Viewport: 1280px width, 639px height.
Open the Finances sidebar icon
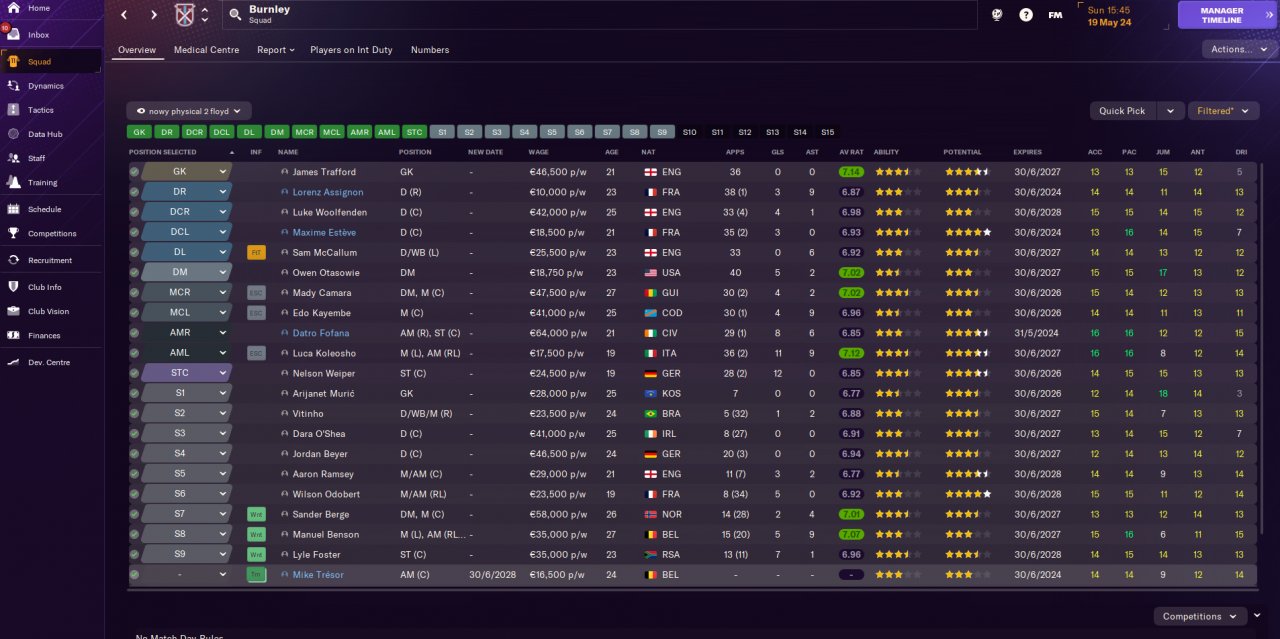tap(13, 335)
